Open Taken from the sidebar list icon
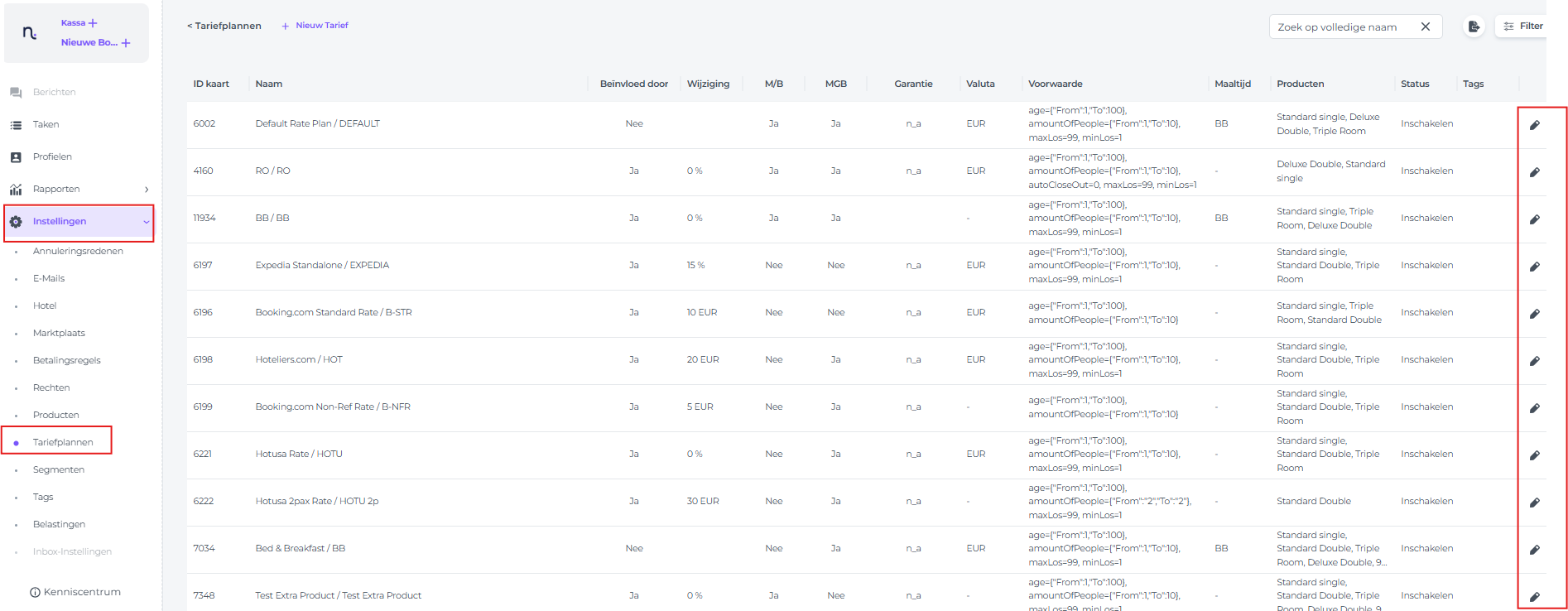The height and width of the screenshot is (611, 1568). [16, 125]
